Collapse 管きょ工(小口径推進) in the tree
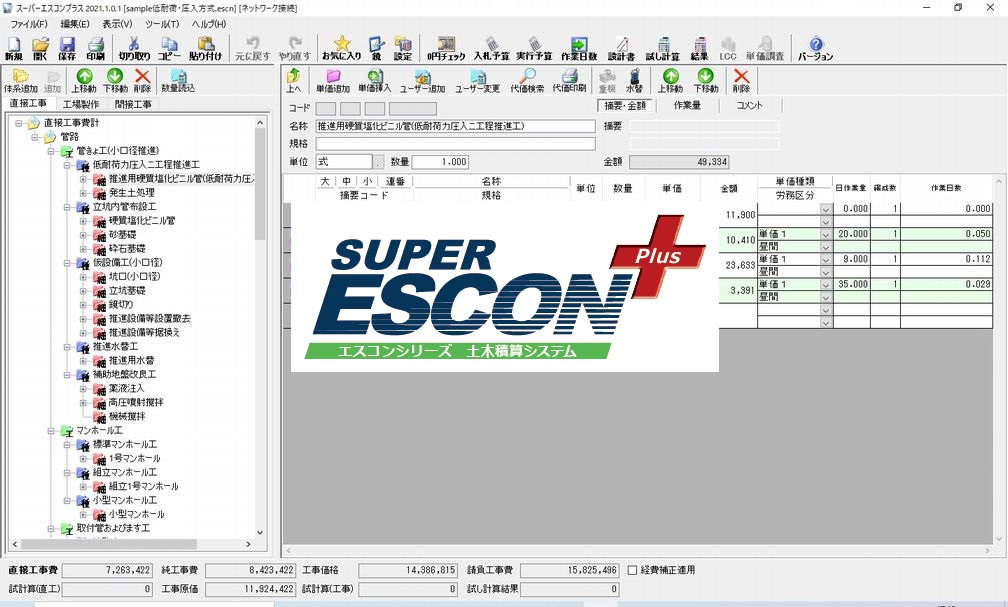 coord(51,151)
